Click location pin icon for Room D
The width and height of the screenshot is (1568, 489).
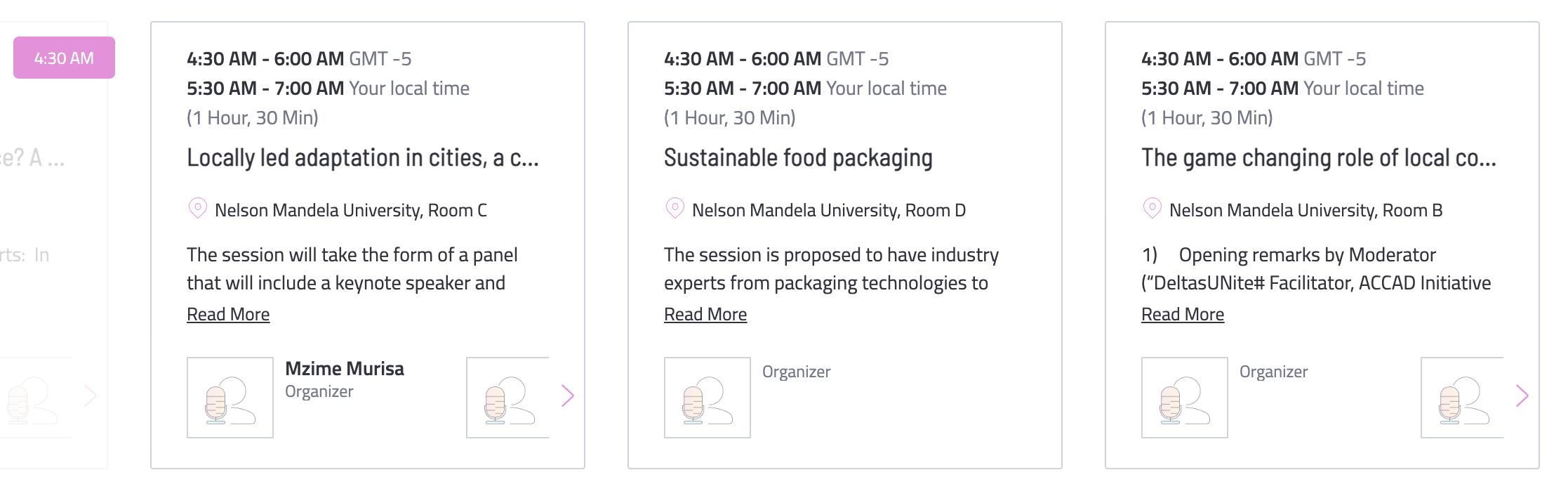pos(675,209)
